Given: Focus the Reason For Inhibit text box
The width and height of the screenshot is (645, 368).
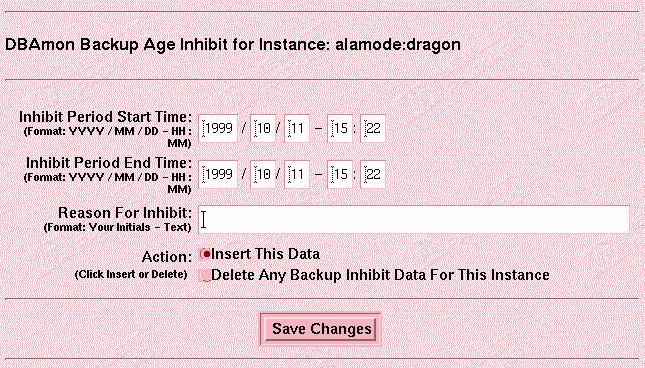Looking at the screenshot, I should pos(414,220).
